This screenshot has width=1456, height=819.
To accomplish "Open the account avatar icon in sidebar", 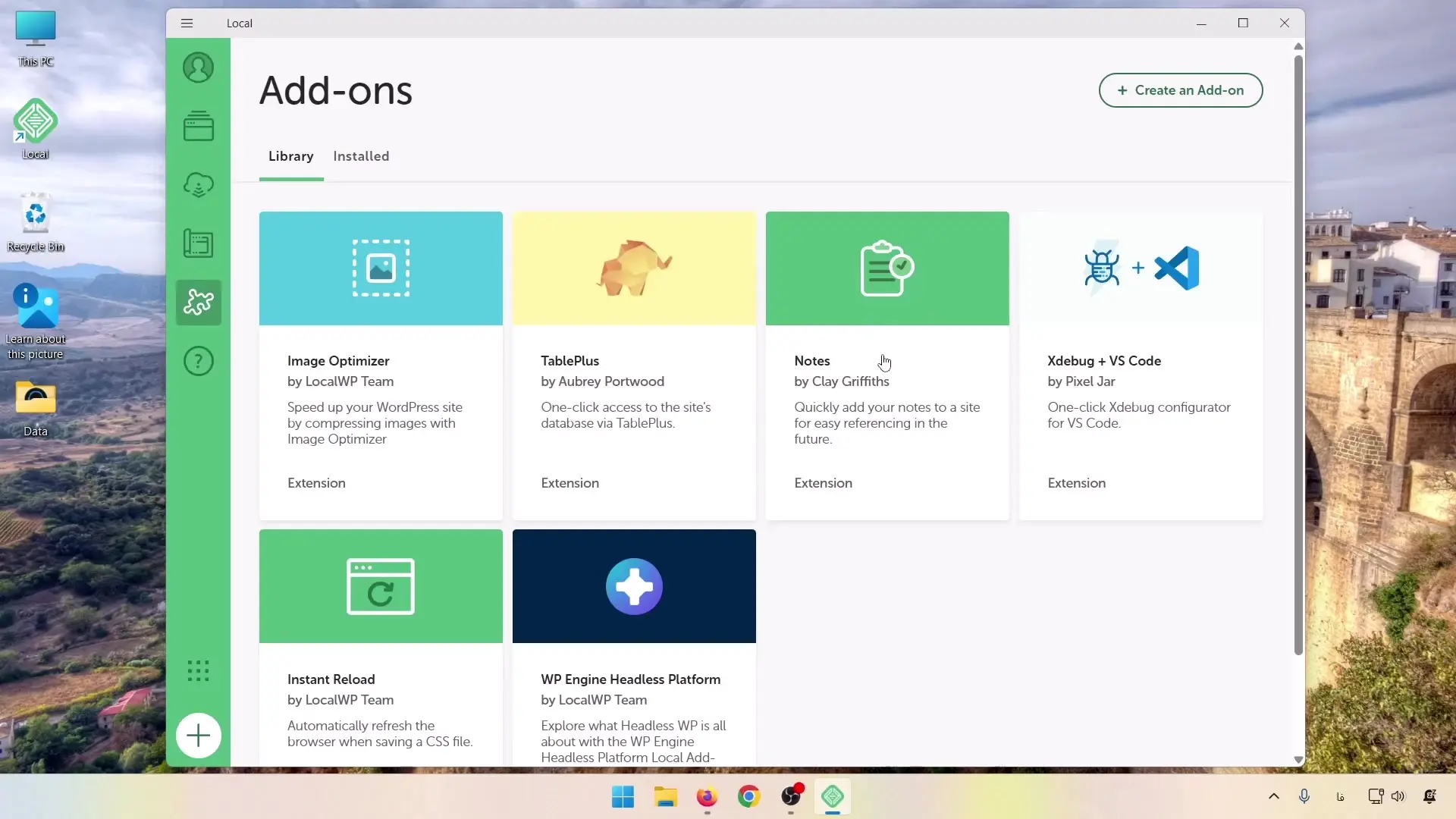I will tap(198, 67).
